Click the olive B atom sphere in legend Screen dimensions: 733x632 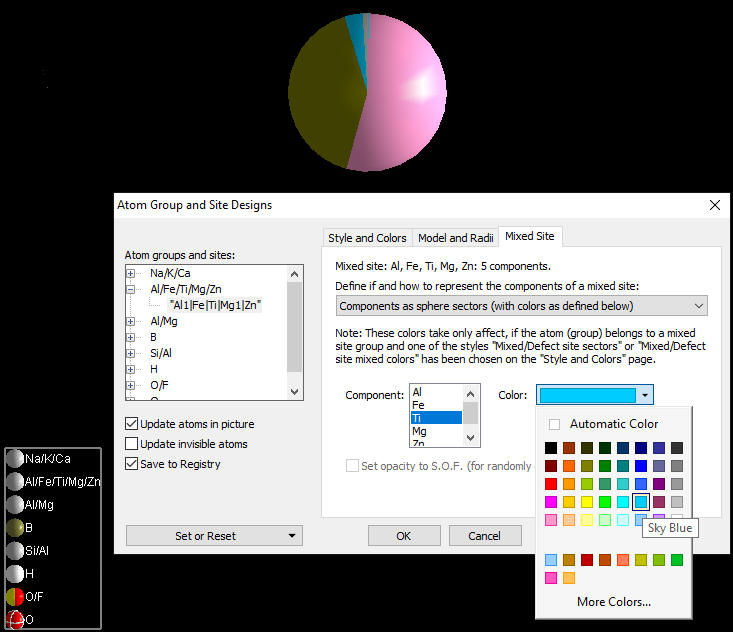pos(15,527)
